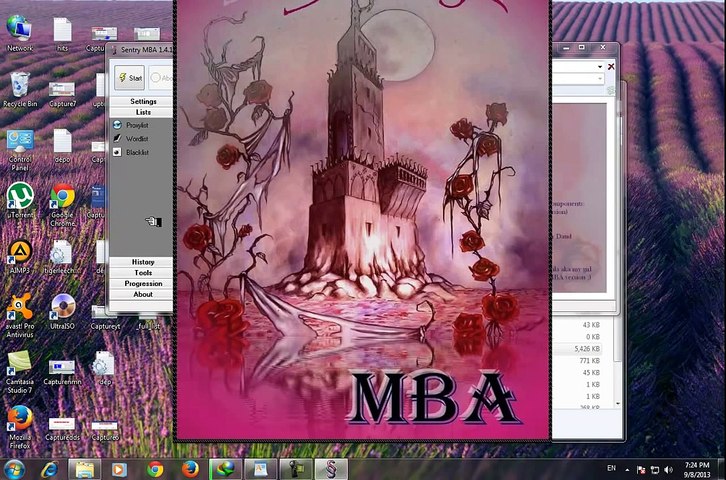This screenshot has height=480, width=726.
Task: Select the Control Panel desktop icon
Action: click(20, 150)
